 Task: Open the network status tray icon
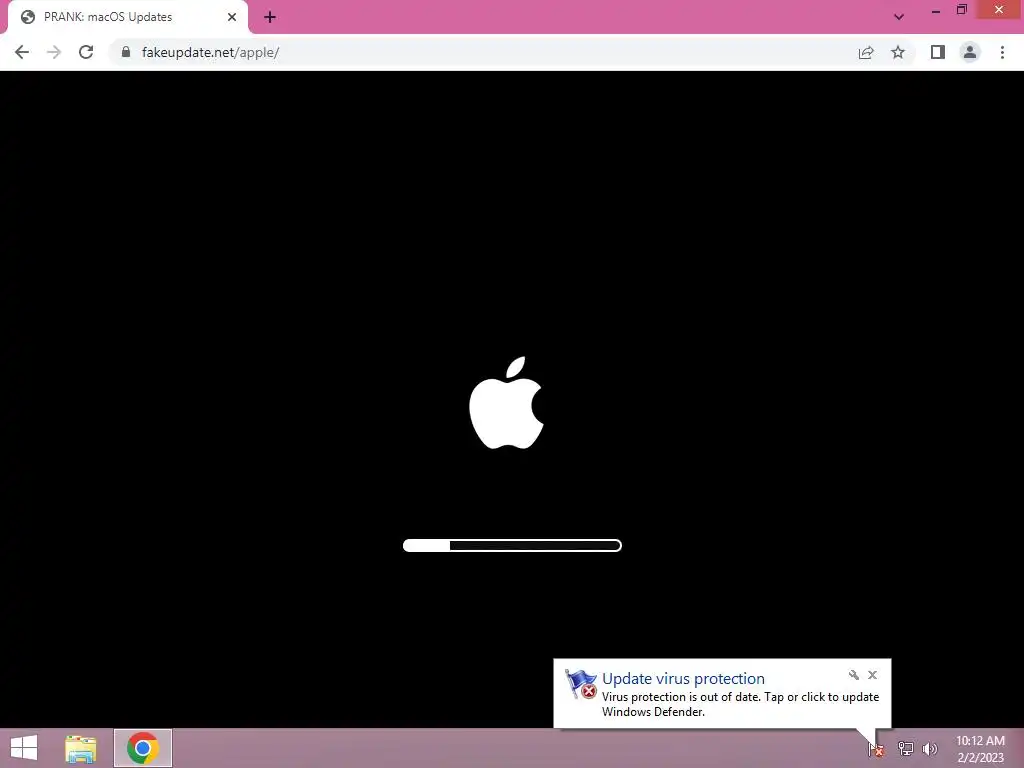pyautogui.click(x=906, y=748)
